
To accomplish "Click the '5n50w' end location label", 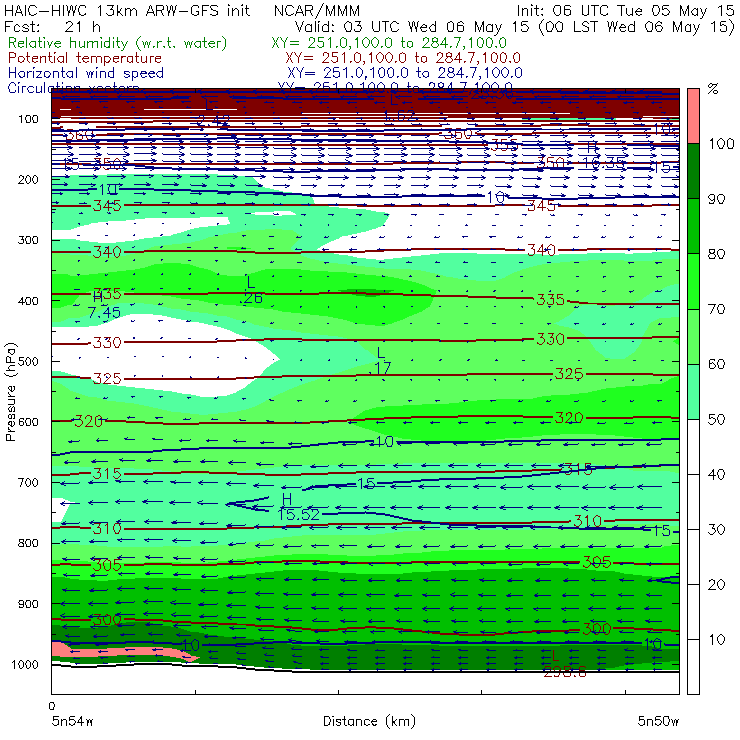I will (x=658, y=722).
